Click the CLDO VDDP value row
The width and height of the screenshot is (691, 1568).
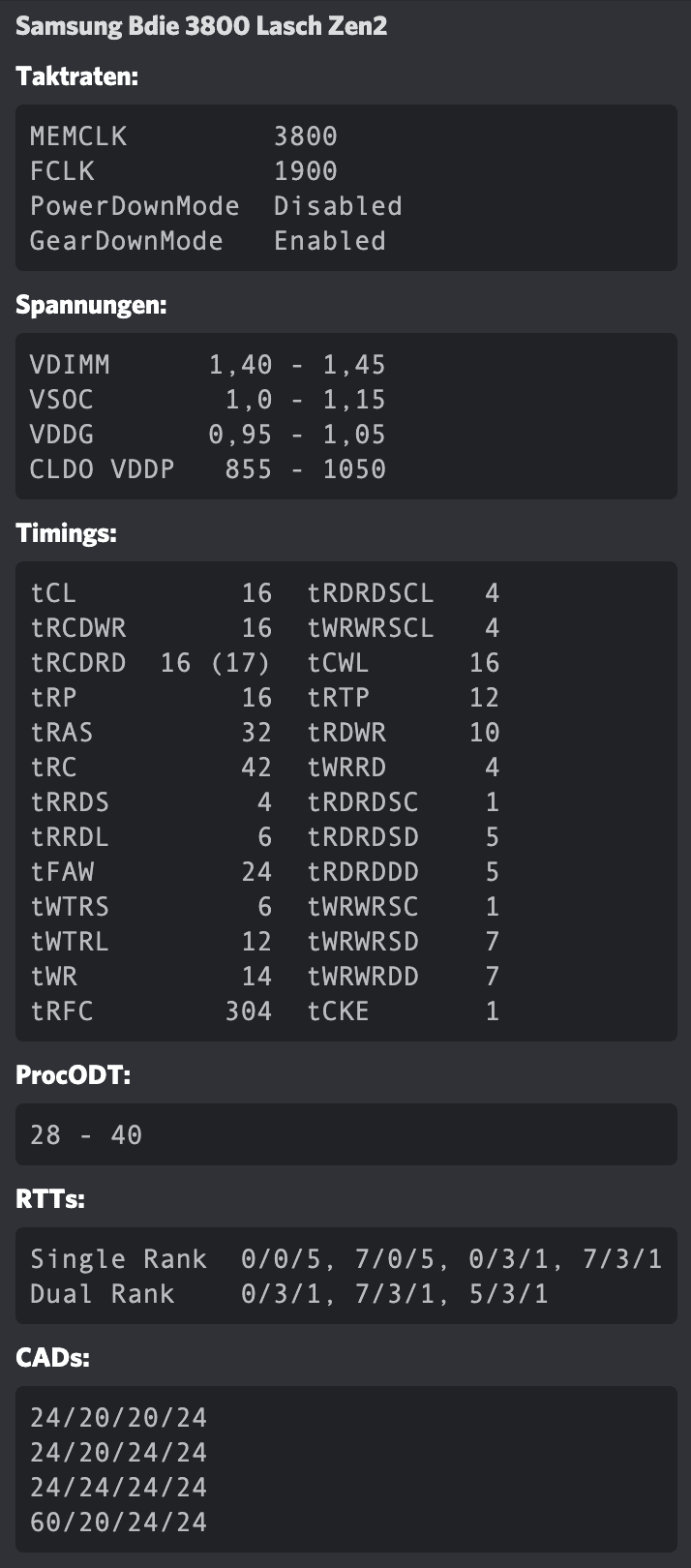pyautogui.click(x=208, y=469)
